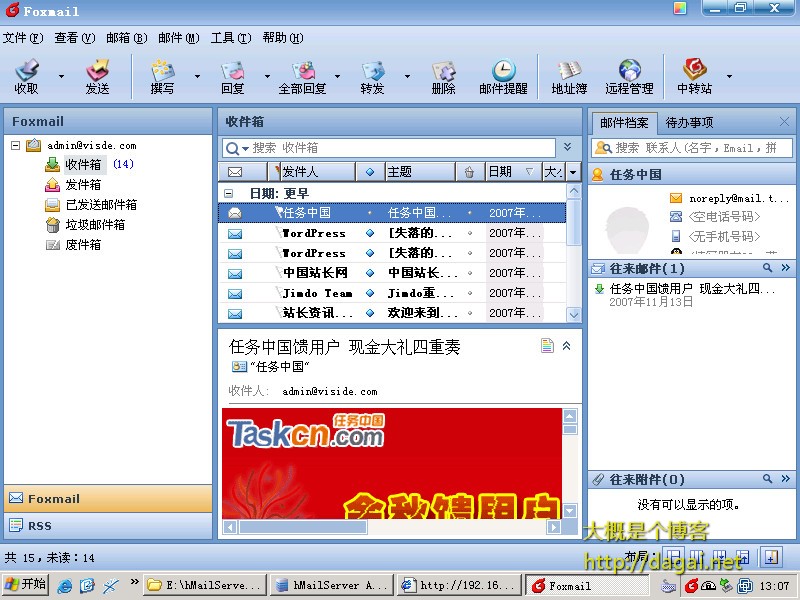Screen dimensions: 800x600
Task: Sort by 日期 column header
Action: tap(512, 172)
